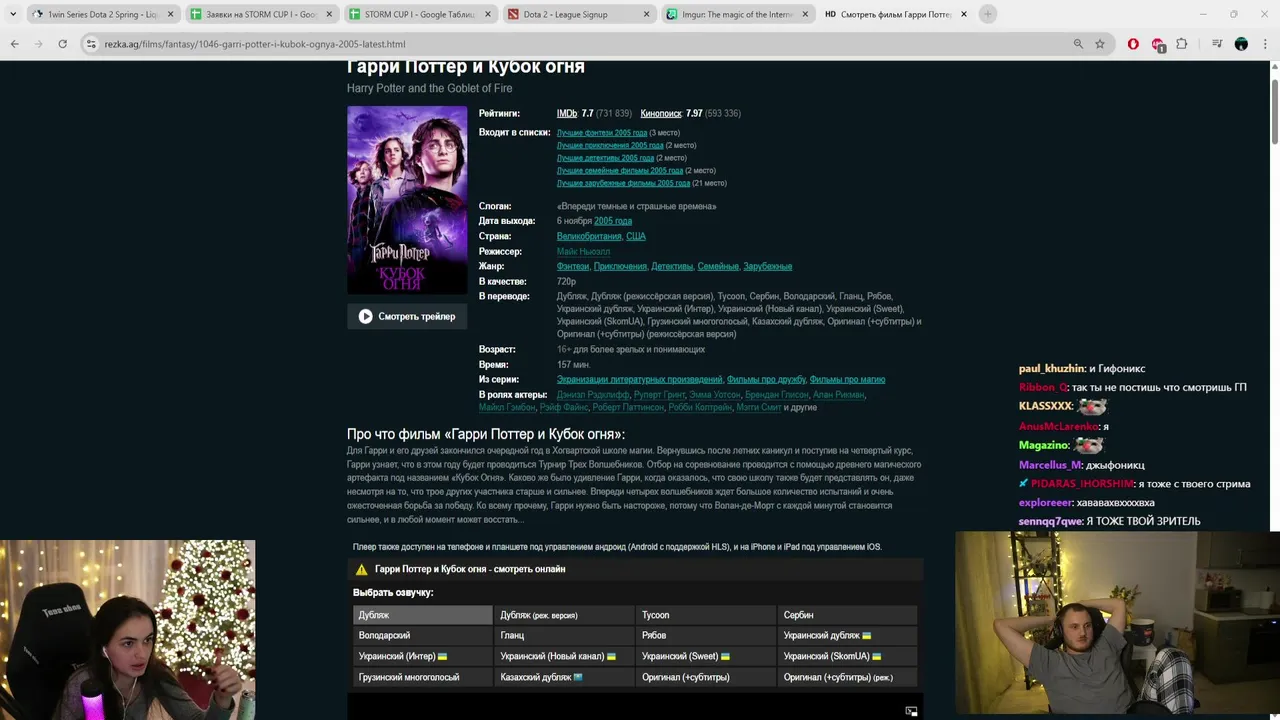1280x720 pixels.
Task: Select the Сербин voiceover
Action: pyautogui.click(x=848, y=615)
